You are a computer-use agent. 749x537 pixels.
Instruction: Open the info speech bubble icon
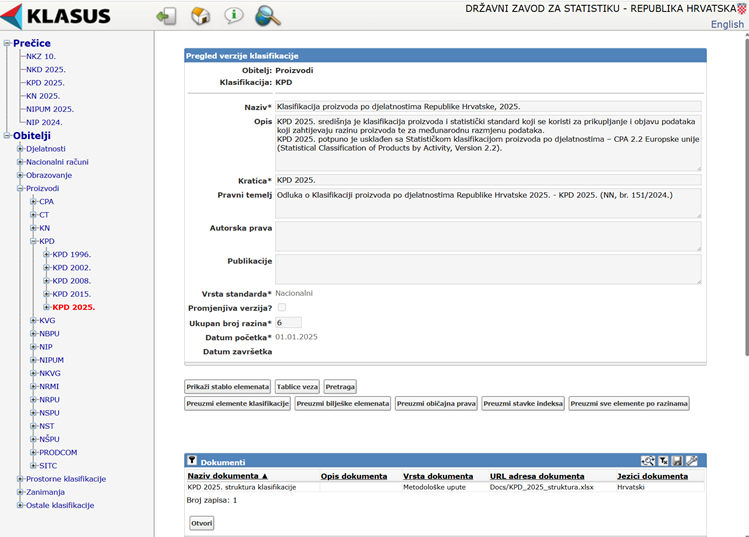[233, 16]
